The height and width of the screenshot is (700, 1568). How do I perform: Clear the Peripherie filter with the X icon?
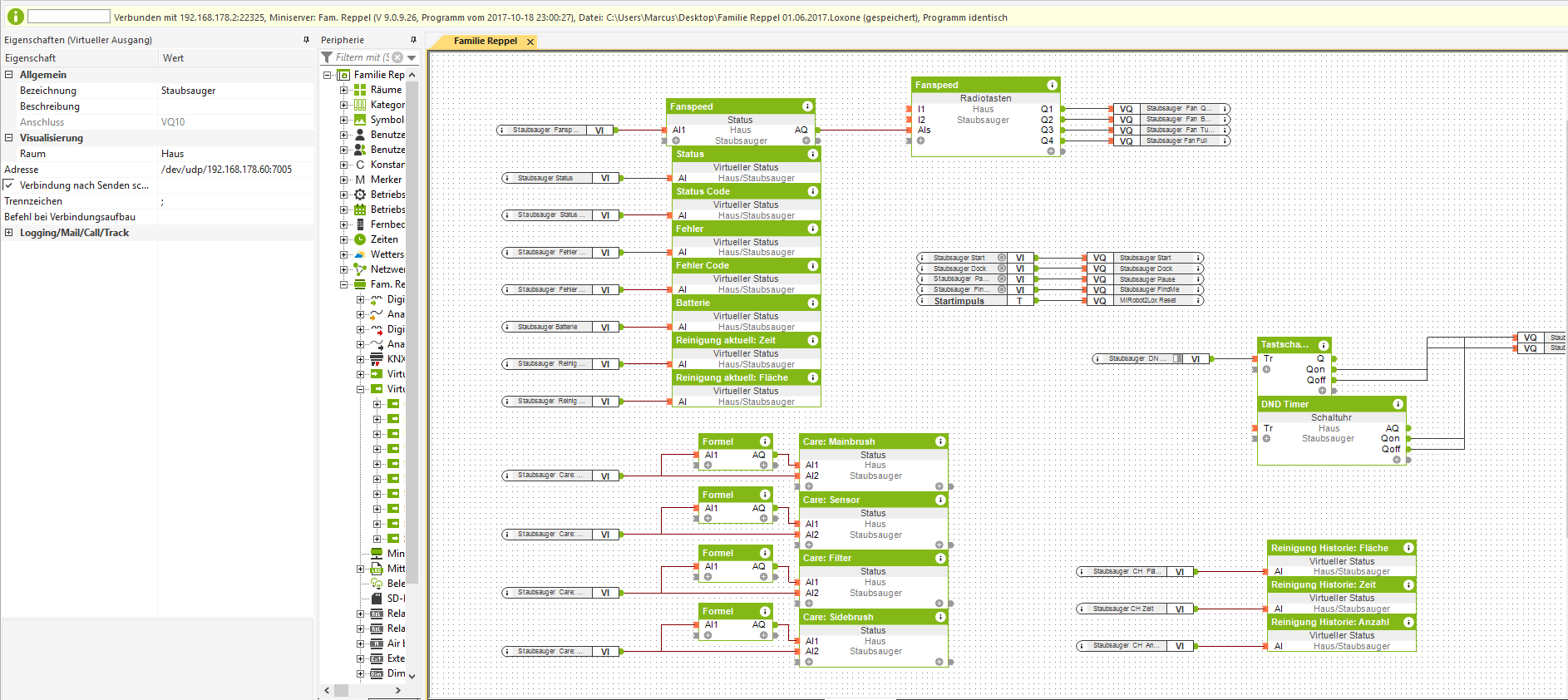(x=397, y=57)
